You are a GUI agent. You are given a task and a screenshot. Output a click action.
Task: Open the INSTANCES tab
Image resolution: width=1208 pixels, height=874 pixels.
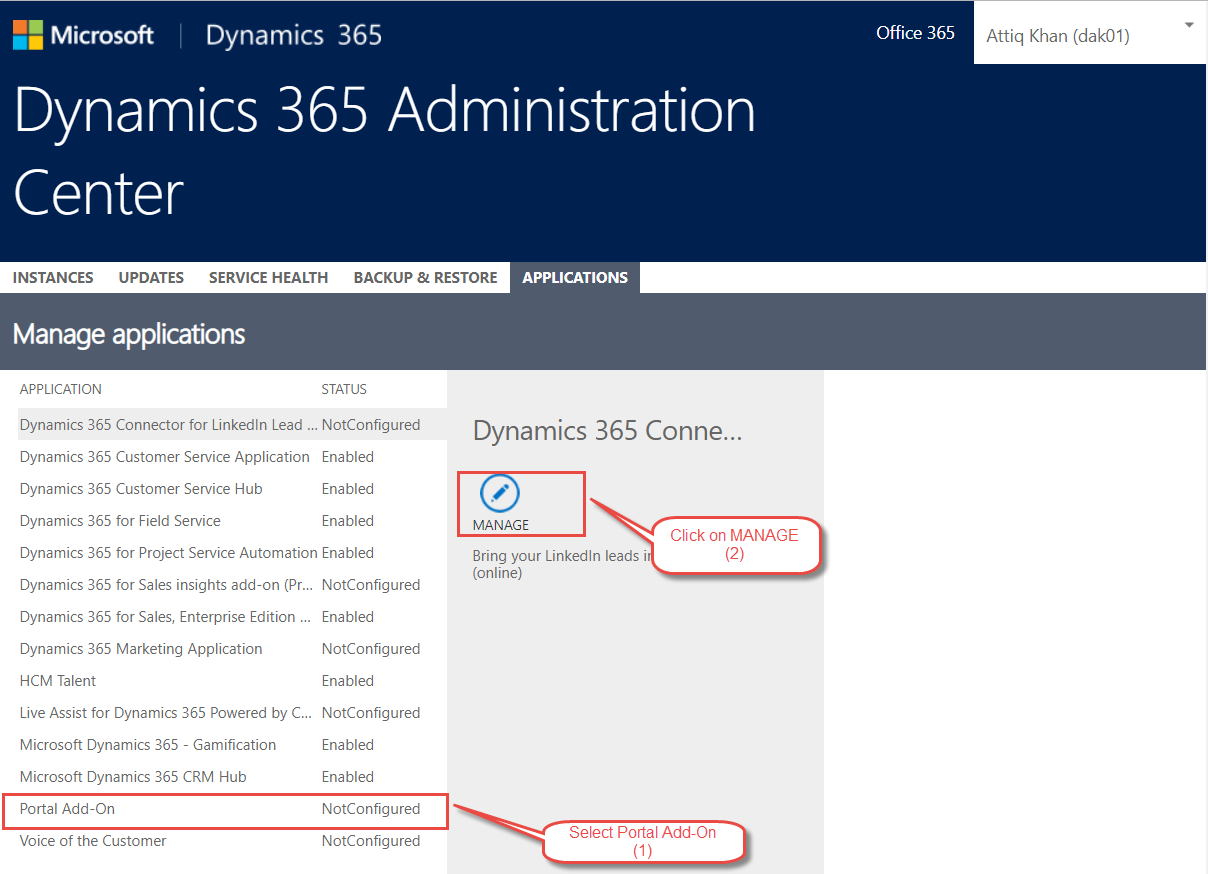[53, 278]
